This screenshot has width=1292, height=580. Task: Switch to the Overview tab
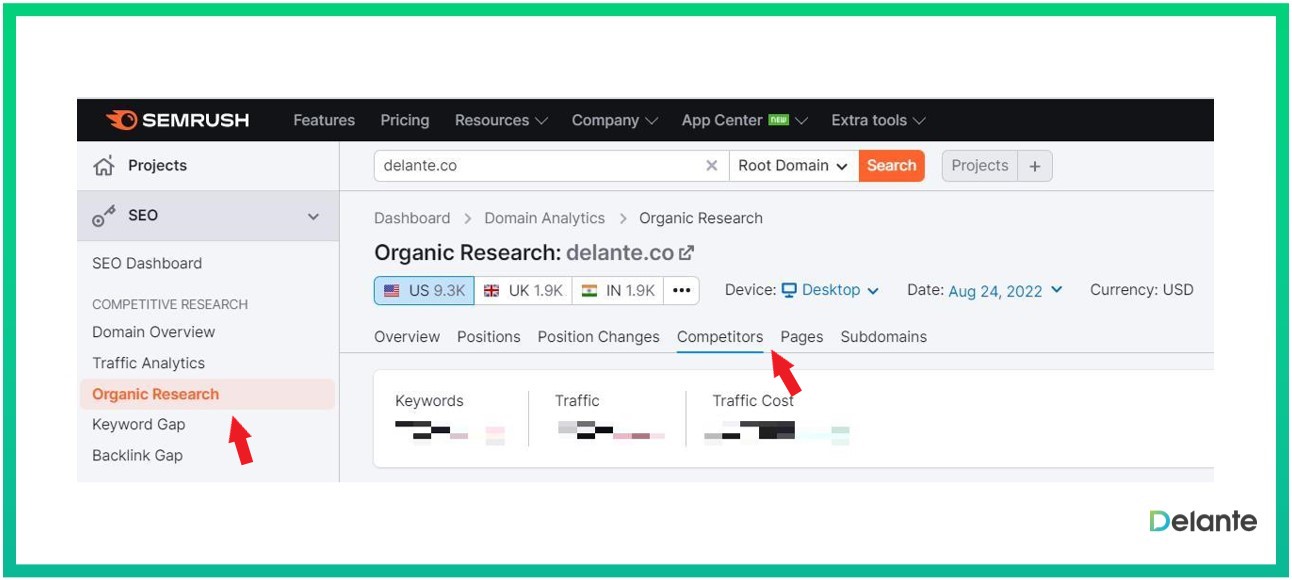[407, 337]
